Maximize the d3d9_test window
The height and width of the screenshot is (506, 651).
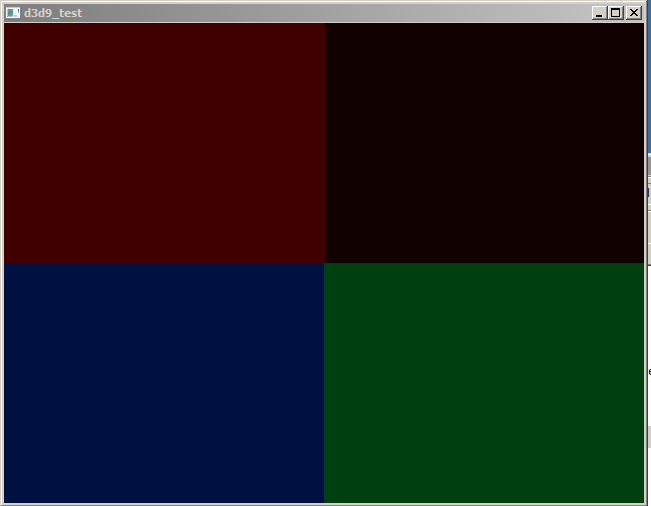616,13
